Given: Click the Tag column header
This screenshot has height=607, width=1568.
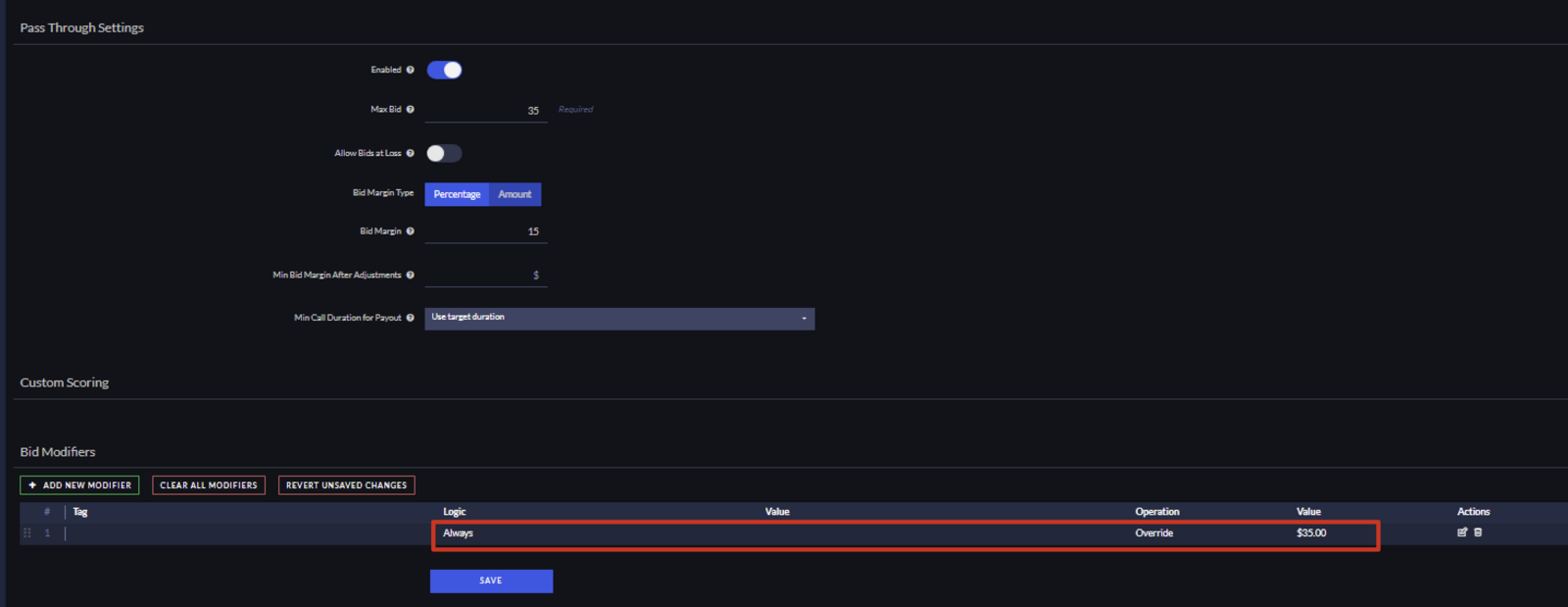Looking at the screenshot, I should coord(80,512).
